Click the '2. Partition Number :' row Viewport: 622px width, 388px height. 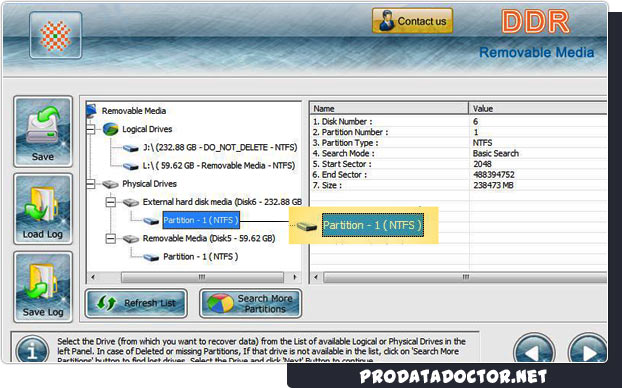tap(458, 132)
